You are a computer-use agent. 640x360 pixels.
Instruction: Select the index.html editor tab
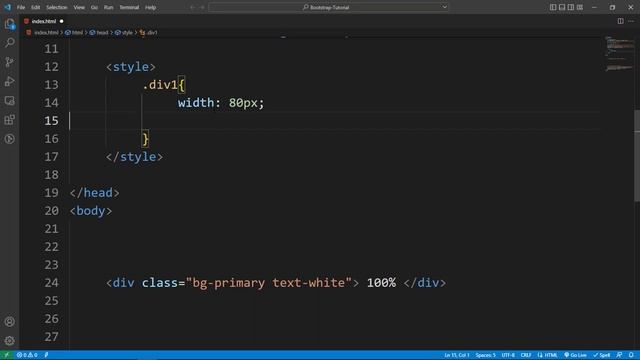[44, 21]
